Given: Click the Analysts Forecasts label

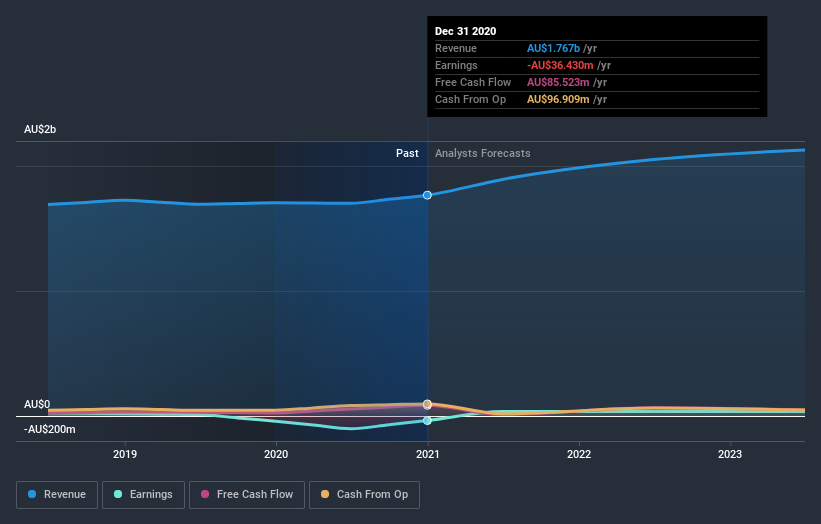Looking at the screenshot, I should point(482,153).
